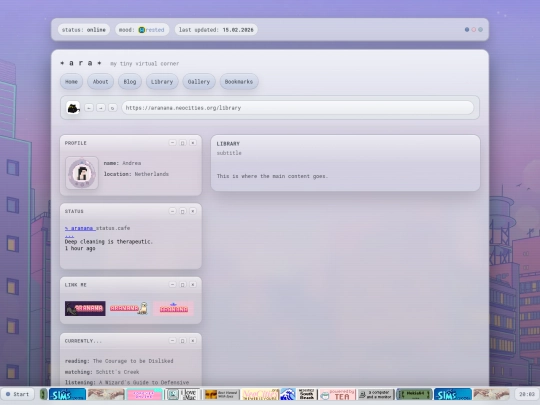The image size is (540, 405).
Task: Close the STATUS panel
Action: tap(193, 211)
